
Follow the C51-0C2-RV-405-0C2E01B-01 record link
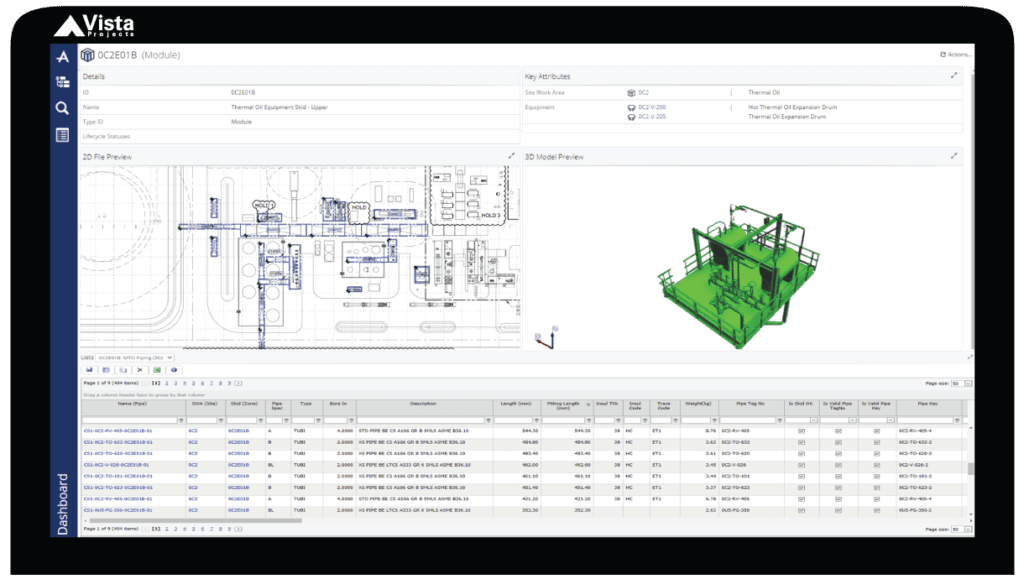[121, 432]
